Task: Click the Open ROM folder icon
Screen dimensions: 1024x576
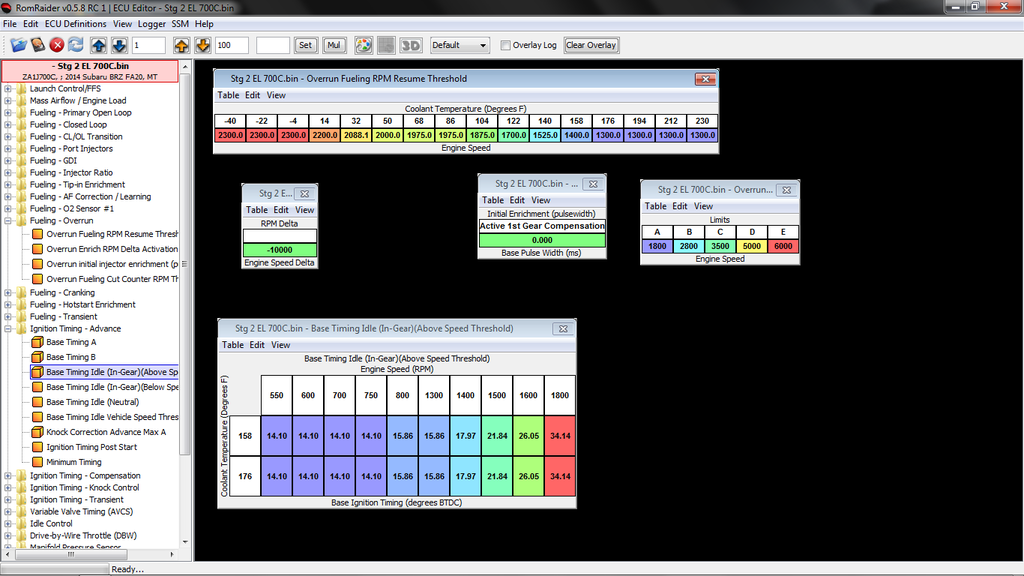Action: click(18, 45)
